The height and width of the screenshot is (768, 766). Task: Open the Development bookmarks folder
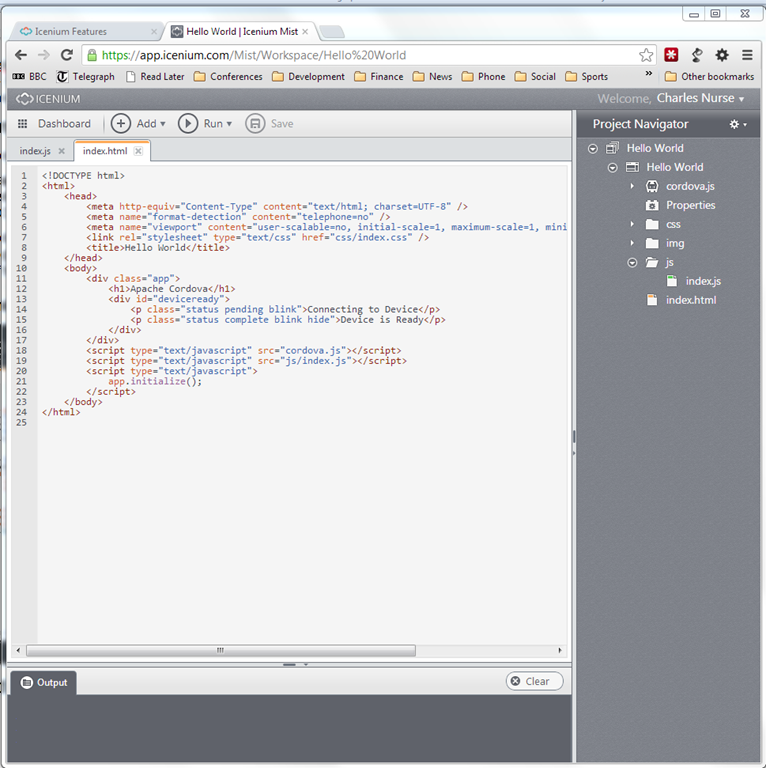(x=308, y=76)
